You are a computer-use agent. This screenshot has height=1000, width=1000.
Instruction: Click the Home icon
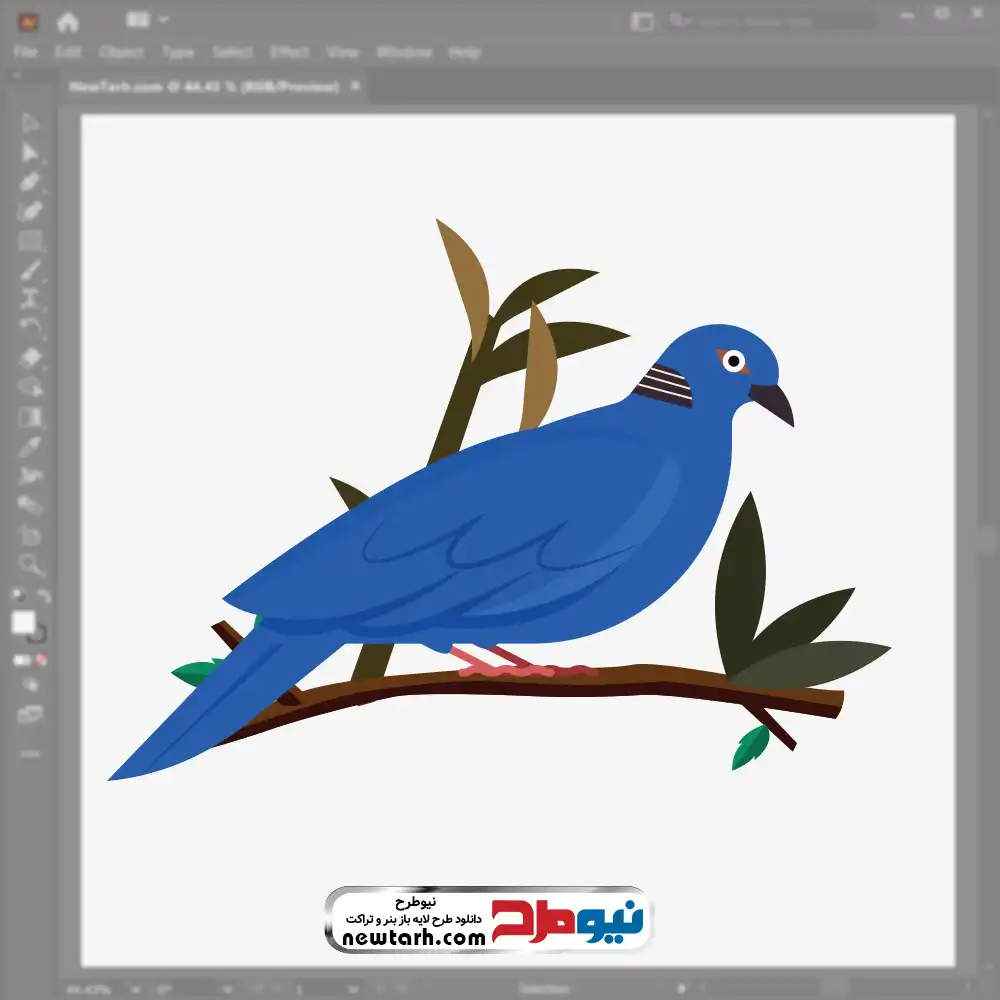68,21
